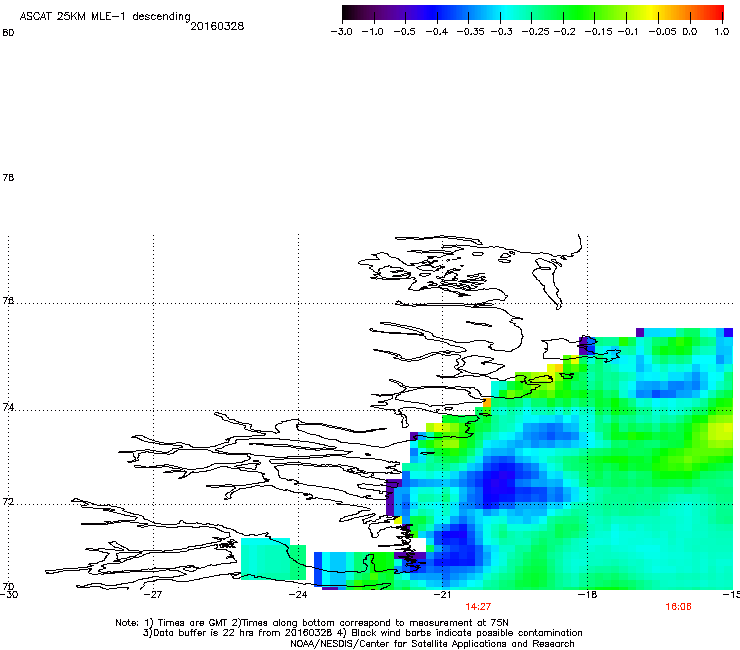The image size is (740, 650).
Task: Click the 20160328 date label
Action: tap(217, 26)
